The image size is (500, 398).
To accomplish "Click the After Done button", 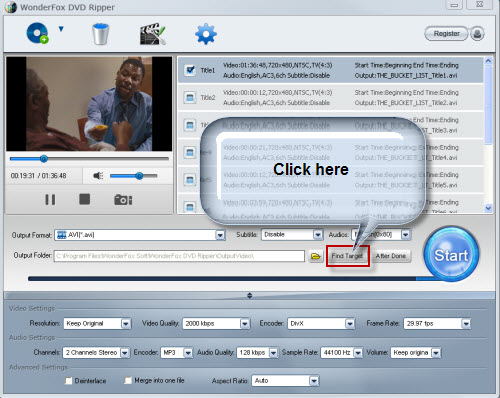I will pyautogui.click(x=391, y=256).
